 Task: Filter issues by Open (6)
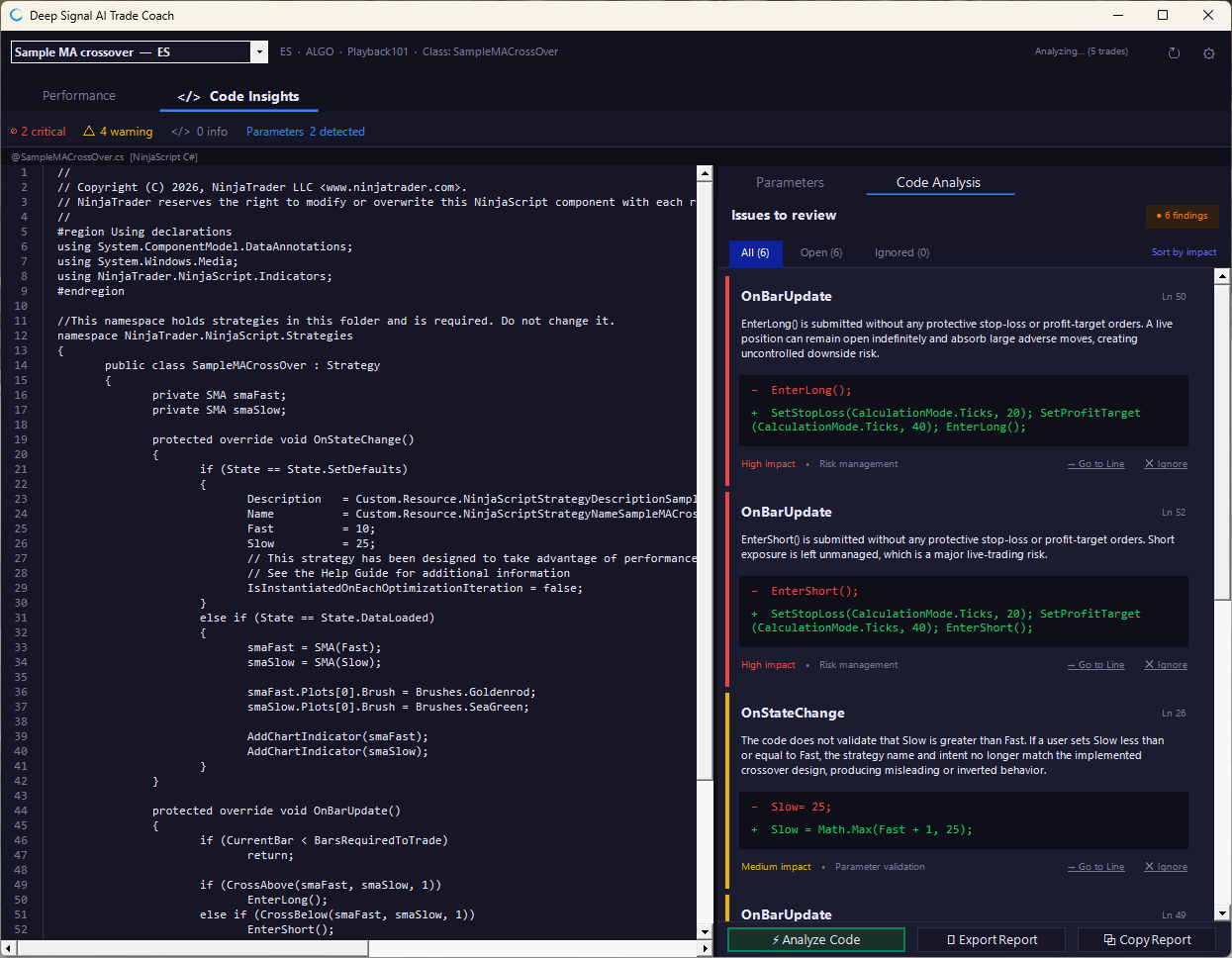pos(821,253)
